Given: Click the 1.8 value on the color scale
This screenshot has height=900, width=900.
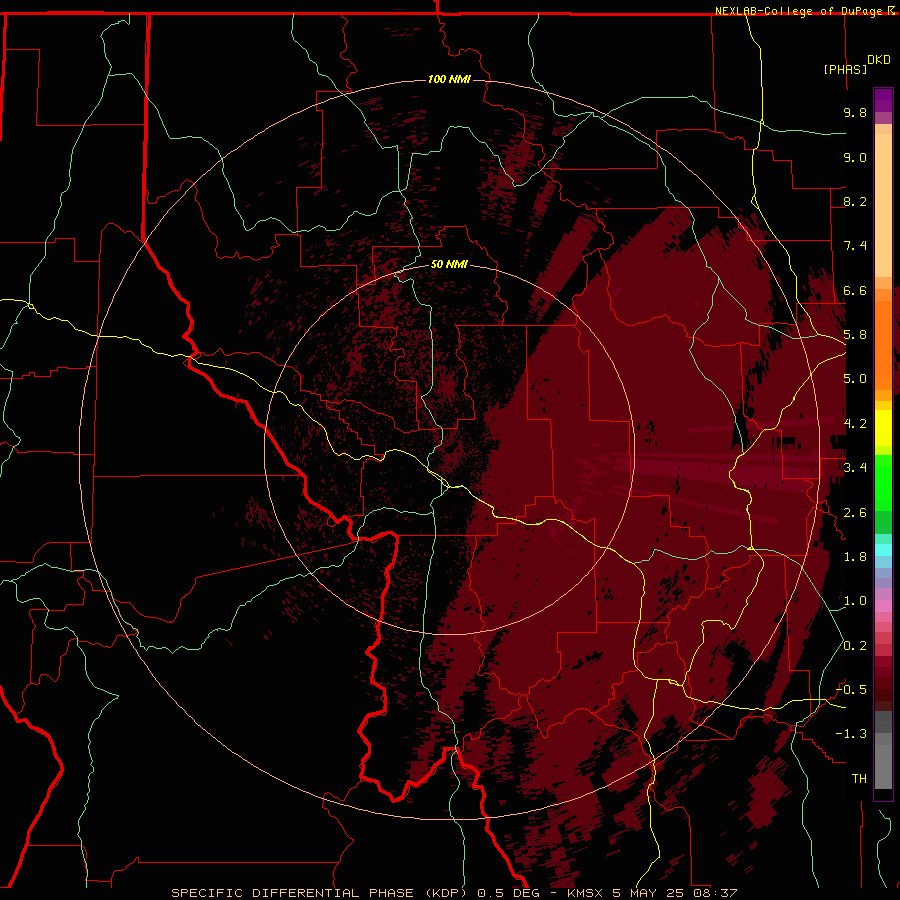Looking at the screenshot, I should (855, 557).
